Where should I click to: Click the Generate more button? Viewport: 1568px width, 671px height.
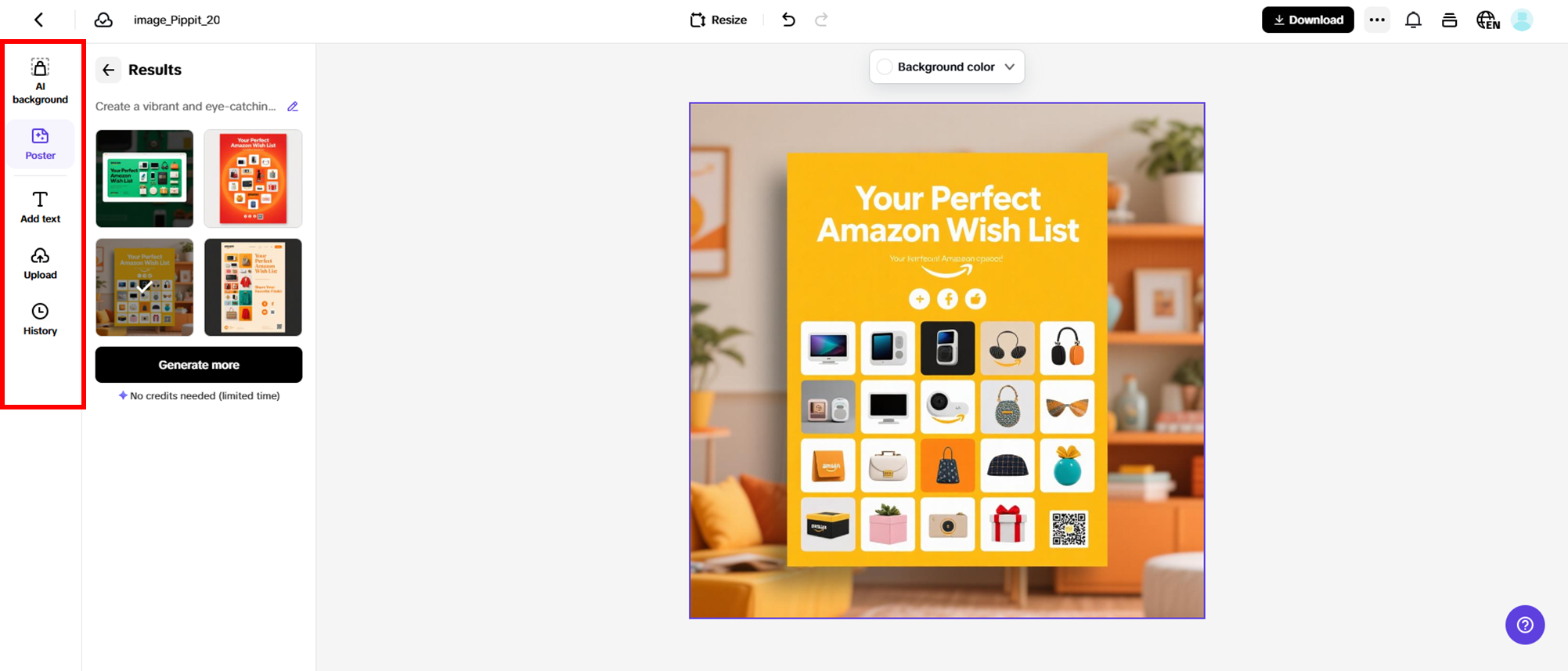click(199, 365)
